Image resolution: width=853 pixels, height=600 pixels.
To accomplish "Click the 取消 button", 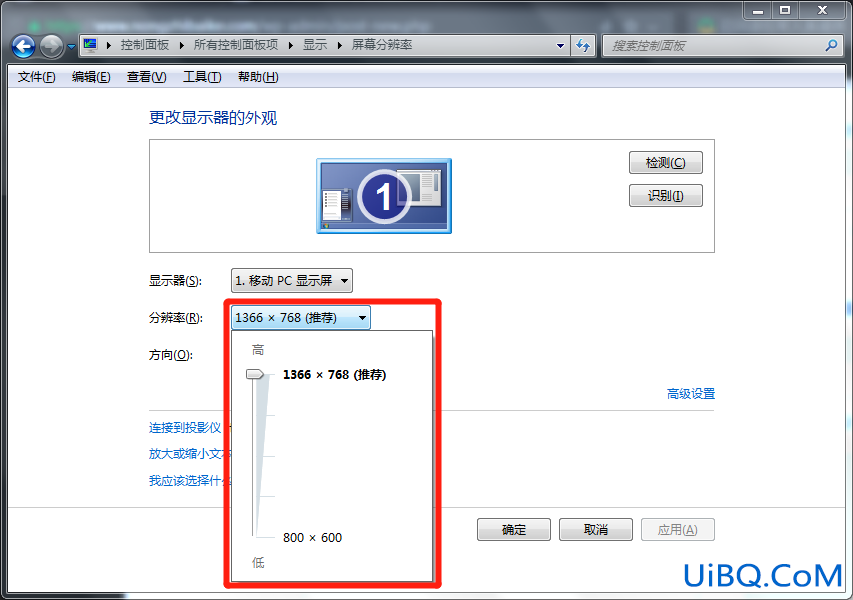I will (596, 529).
